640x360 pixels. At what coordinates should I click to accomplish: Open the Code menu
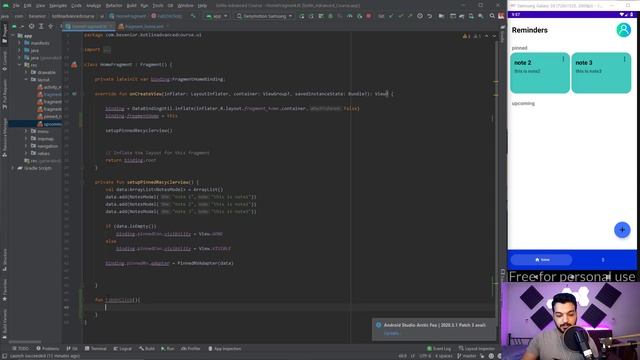[76, 6]
